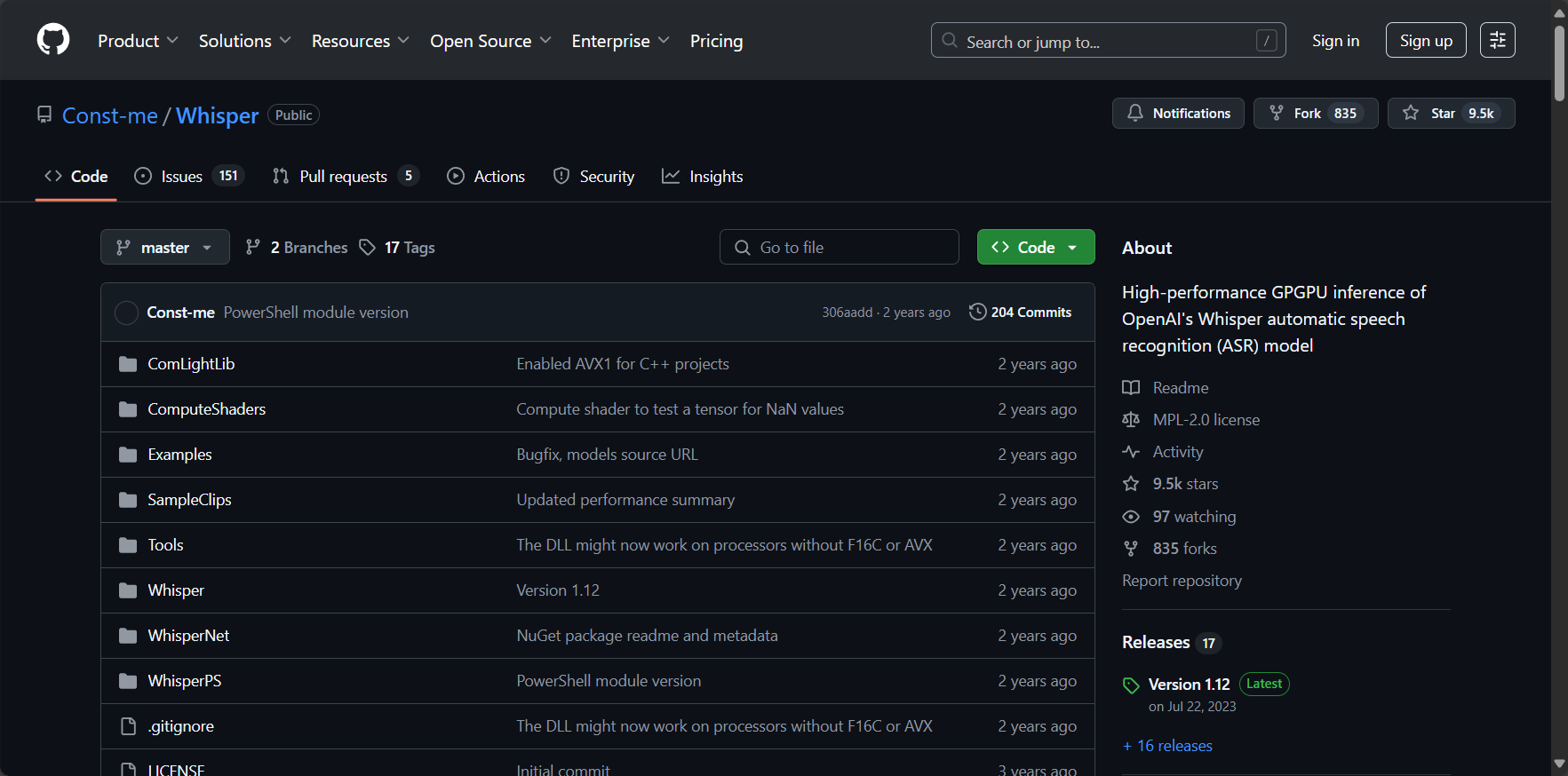Viewport: 1568px width, 776px height.
Task: Open the GitHub homepage logo
Action: click(53, 40)
